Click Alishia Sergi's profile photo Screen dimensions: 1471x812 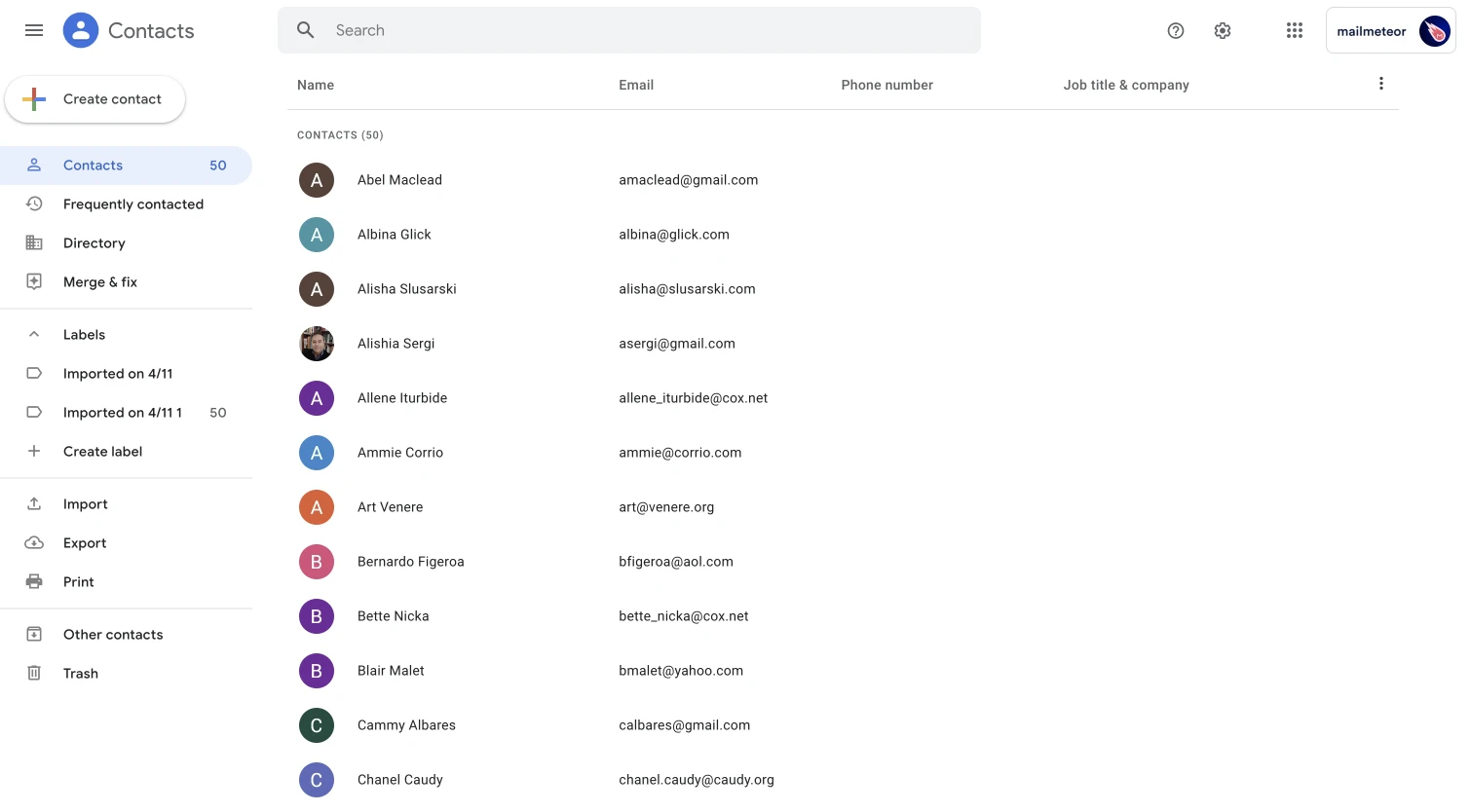[317, 344]
